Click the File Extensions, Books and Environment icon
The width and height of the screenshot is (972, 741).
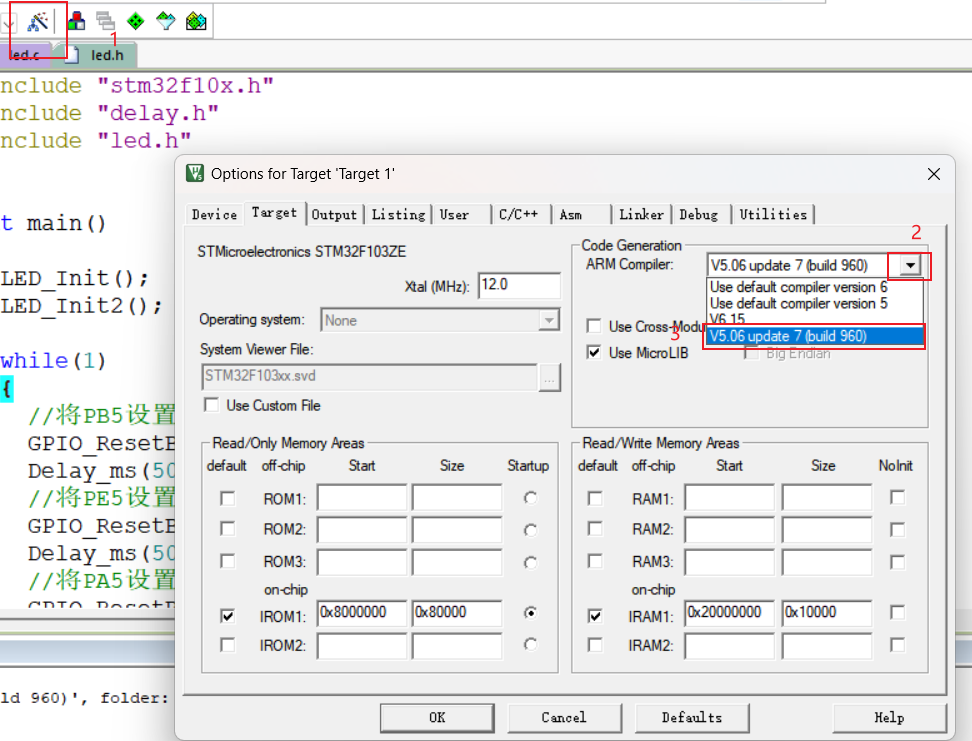click(x=77, y=21)
